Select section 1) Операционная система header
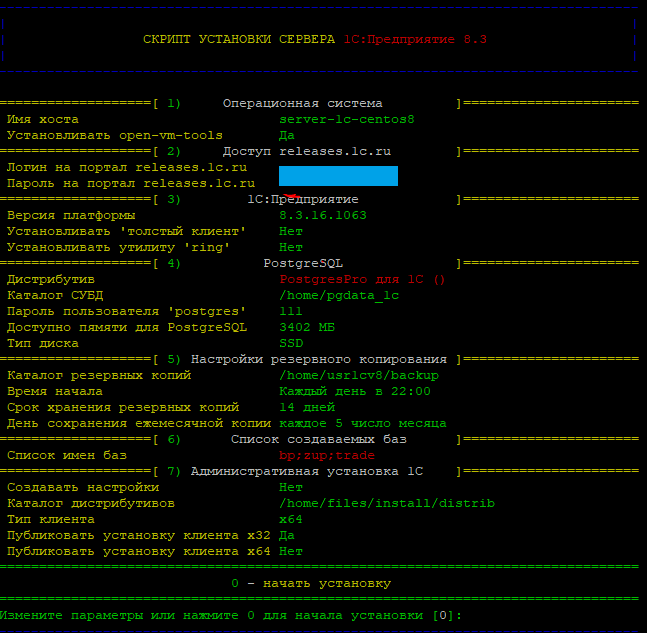This screenshot has height=633, width=647. pyautogui.click(x=302, y=103)
